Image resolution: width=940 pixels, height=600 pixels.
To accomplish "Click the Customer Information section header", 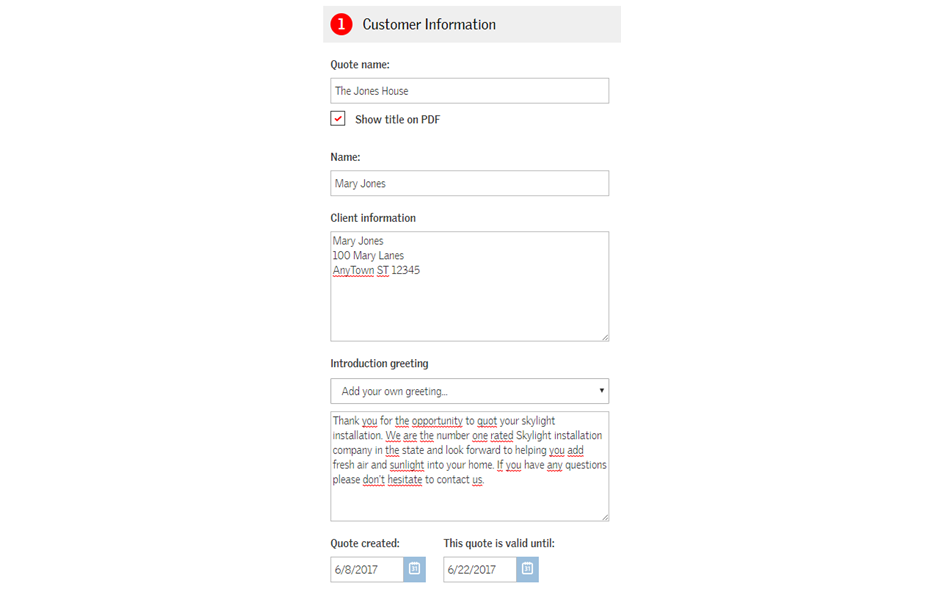I will (472, 25).
